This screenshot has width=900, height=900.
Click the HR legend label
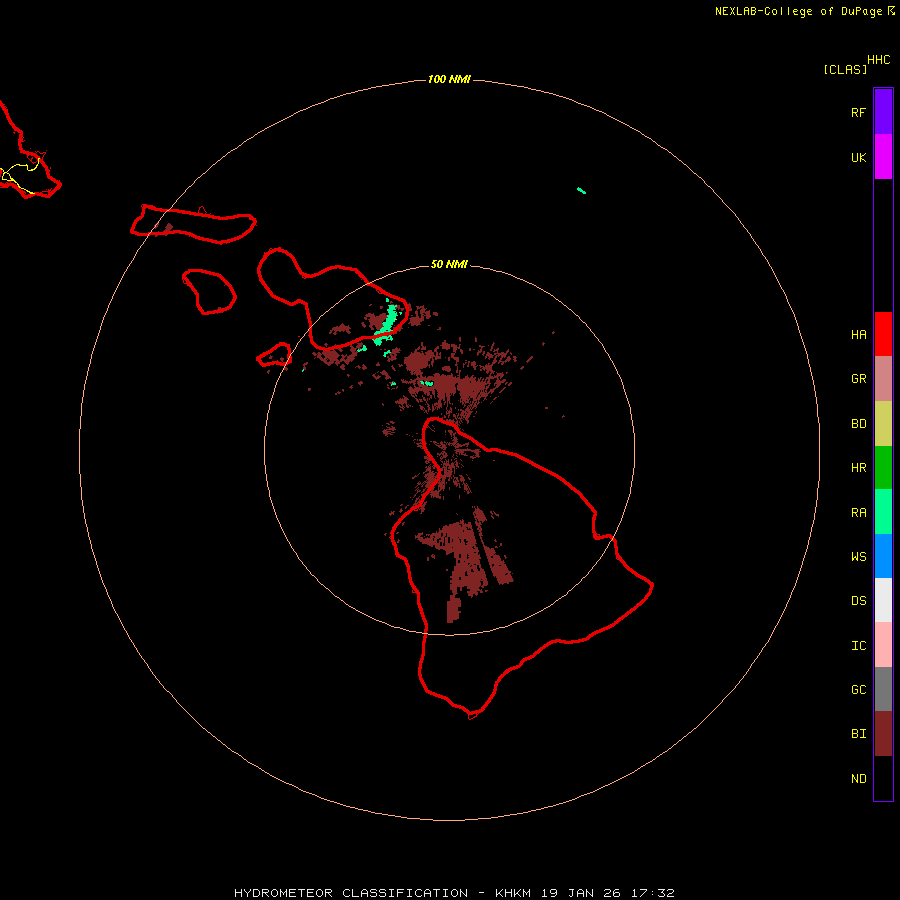pyautogui.click(x=858, y=468)
